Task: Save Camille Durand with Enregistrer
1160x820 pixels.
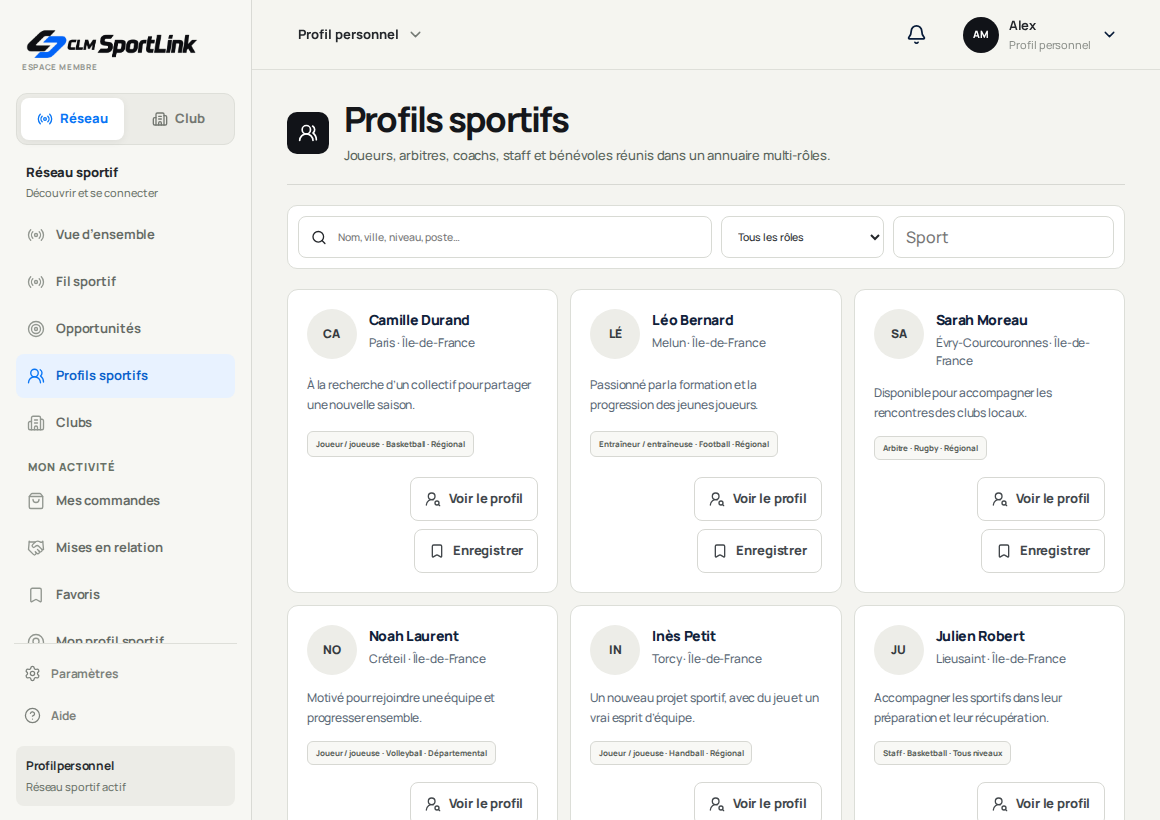Action: 476,551
